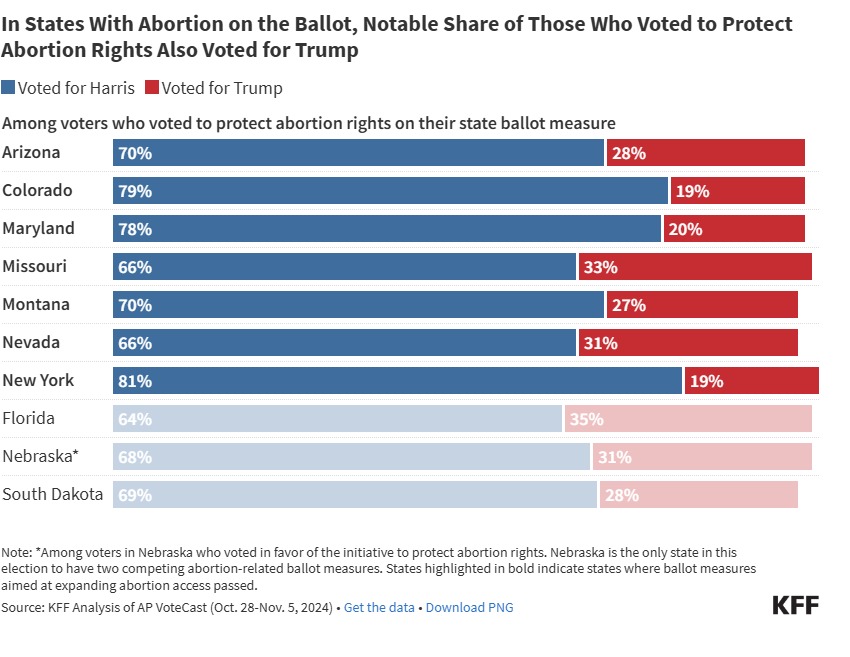850x657 pixels.
Task: Select Arizona's 28% Trump bar
Action: click(x=706, y=153)
